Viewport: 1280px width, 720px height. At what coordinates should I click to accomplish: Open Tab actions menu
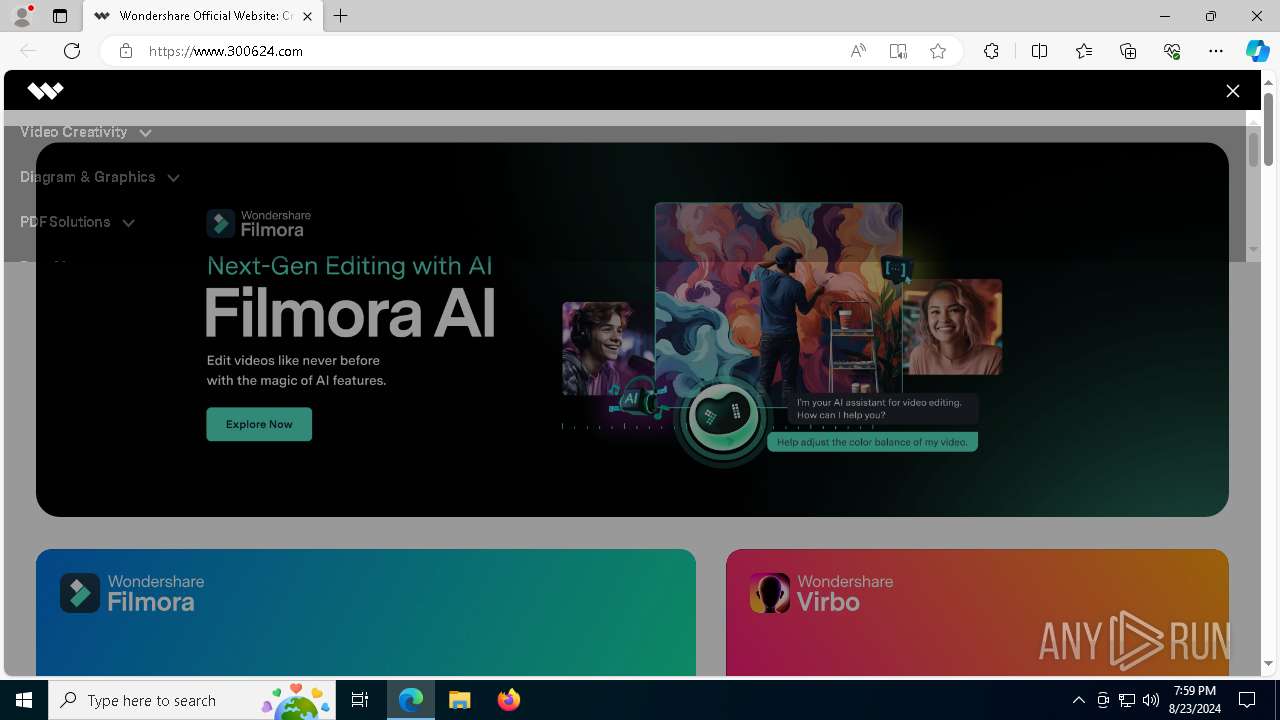(x=60, y=16)
